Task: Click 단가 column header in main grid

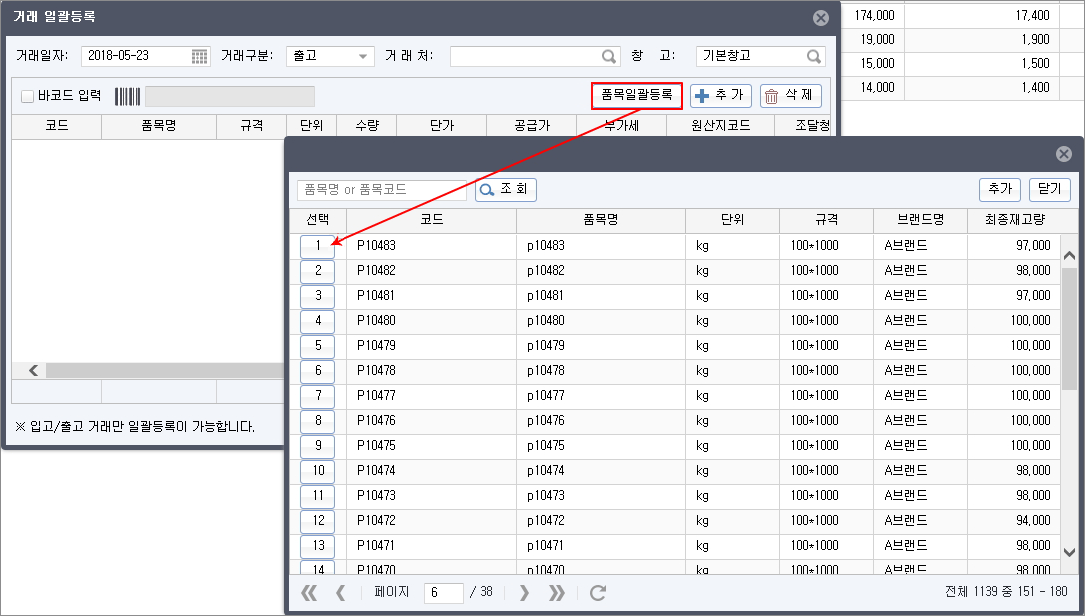Action: [442, 126]
